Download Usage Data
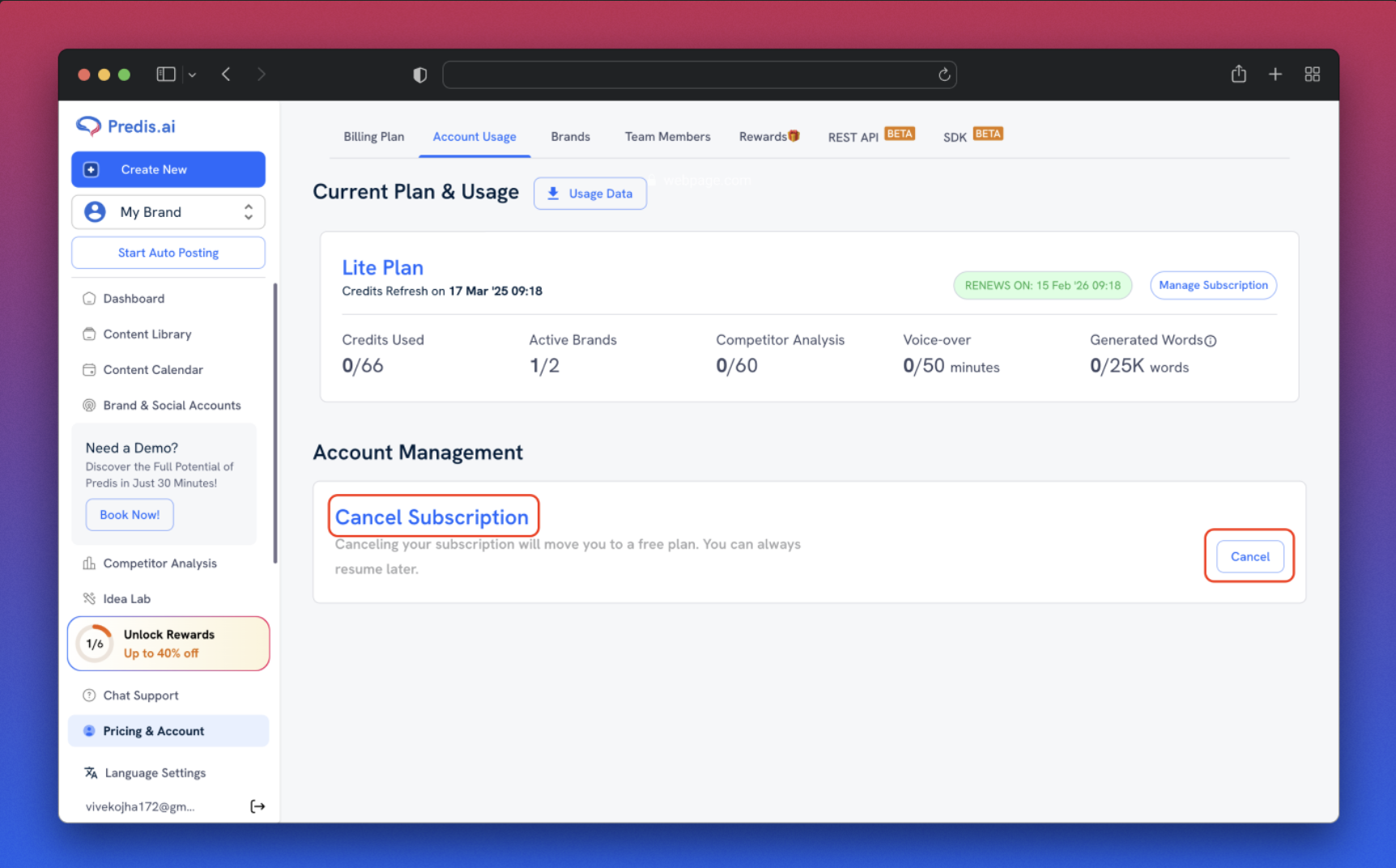The height and width of the screenshot is (868, 1396). pyautogui.click(x=590, y=194)
